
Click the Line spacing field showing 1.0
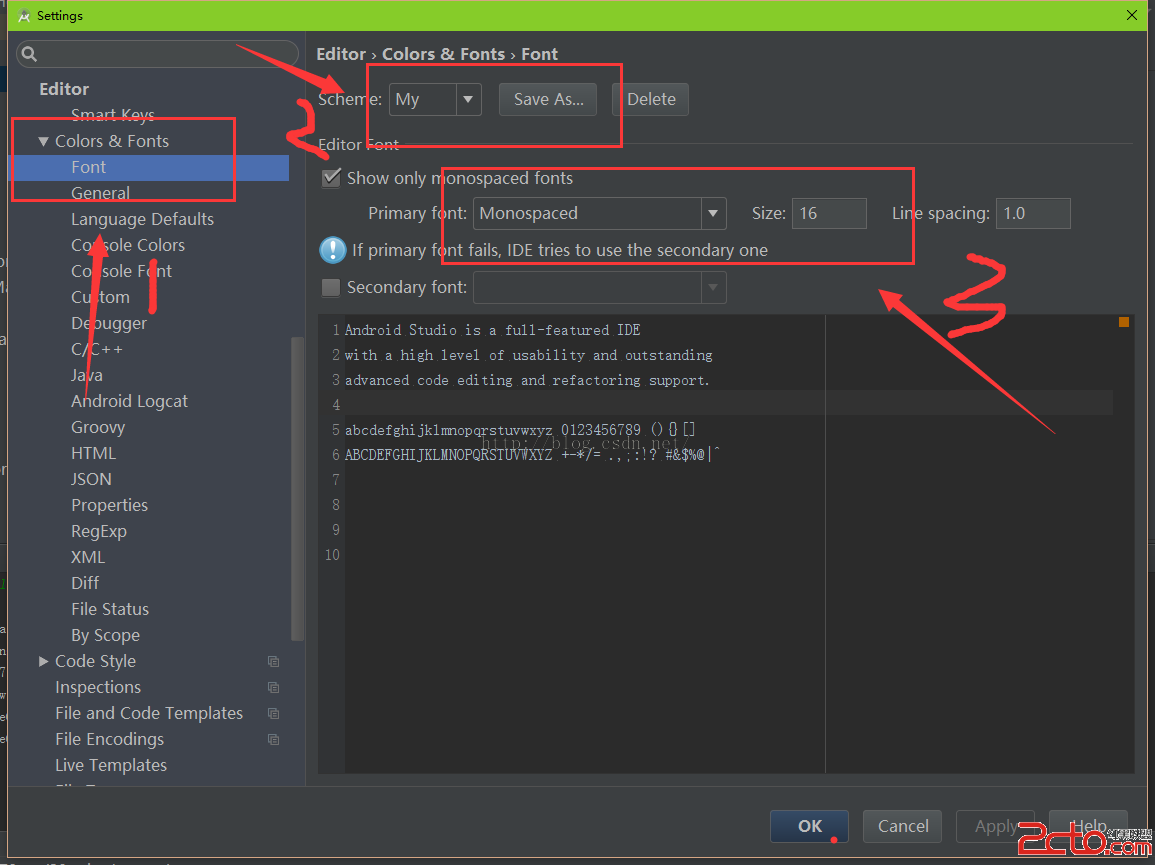1033,214
